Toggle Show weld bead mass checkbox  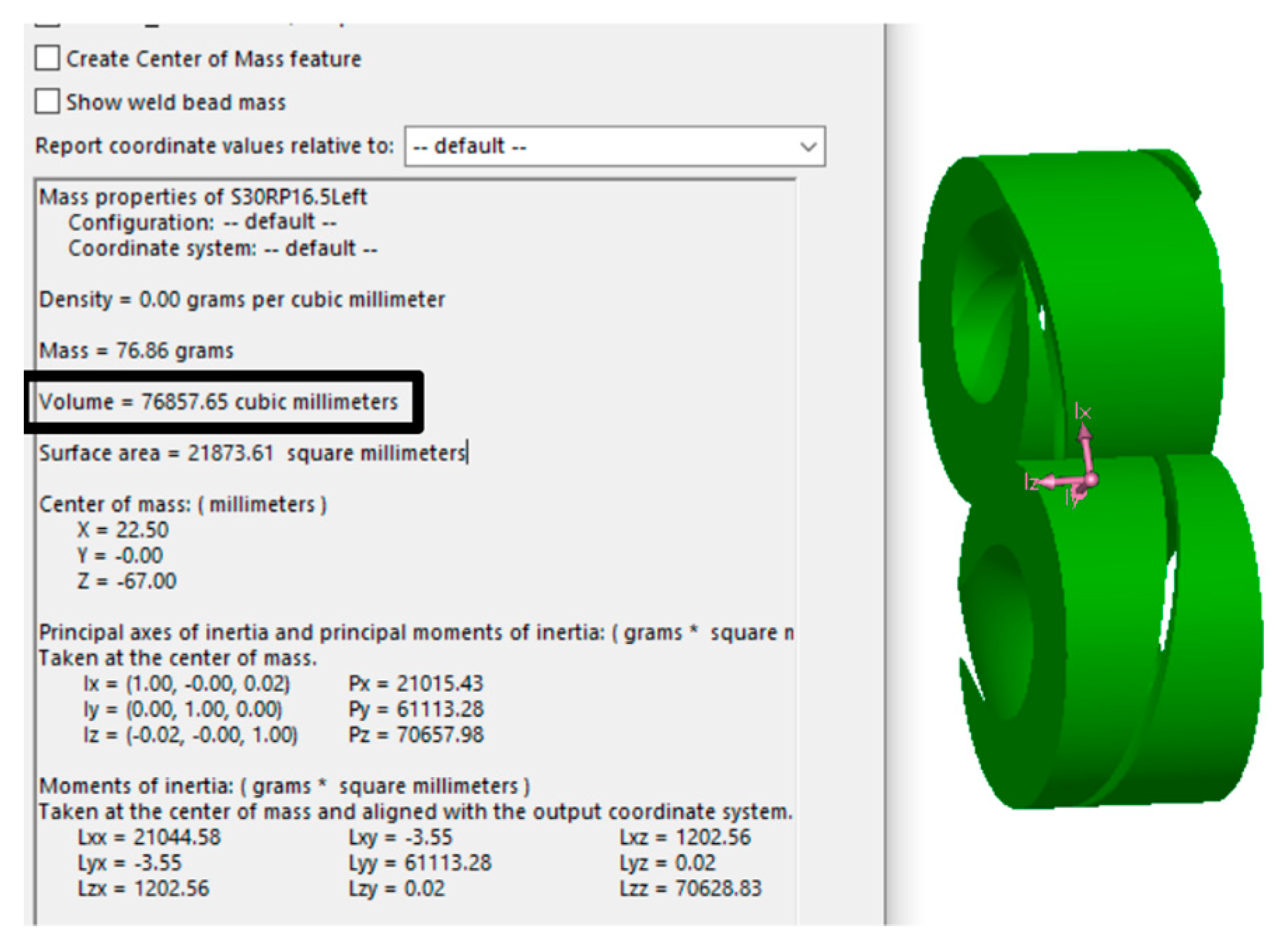point(48,101)
